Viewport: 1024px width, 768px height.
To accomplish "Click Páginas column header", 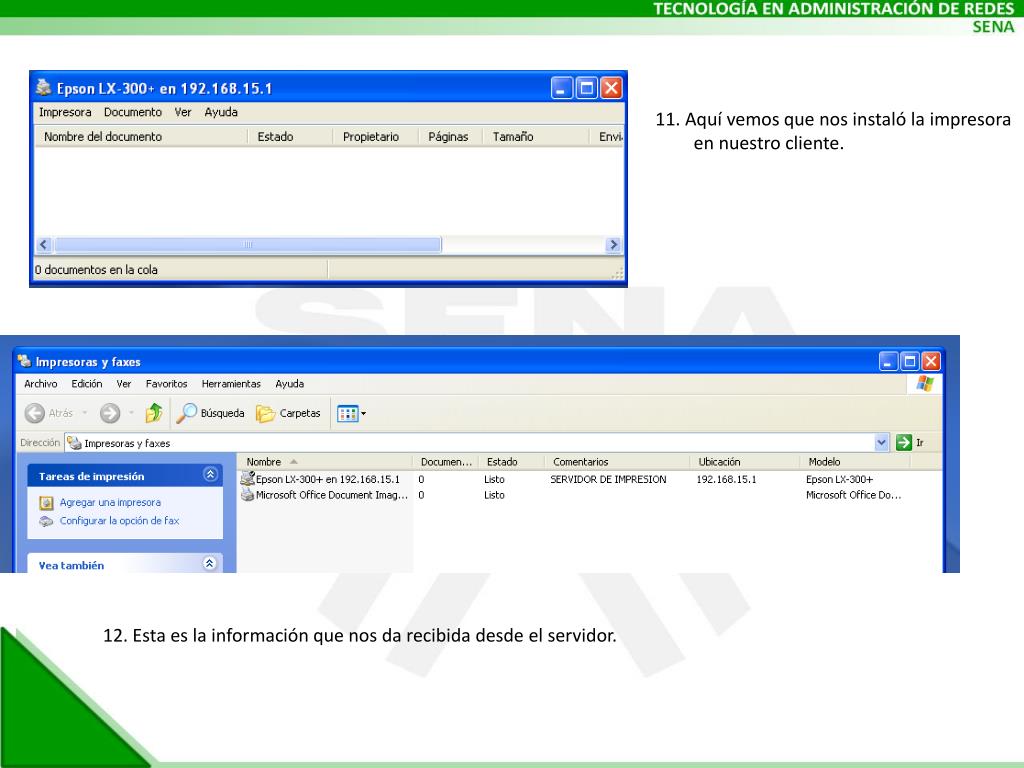I will tap(451, 136).
